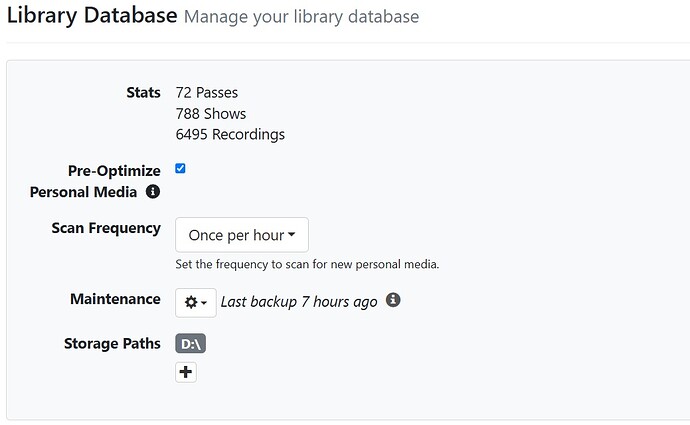Click the Stats label
690x425 pixels.
click(x=143, y=93)
